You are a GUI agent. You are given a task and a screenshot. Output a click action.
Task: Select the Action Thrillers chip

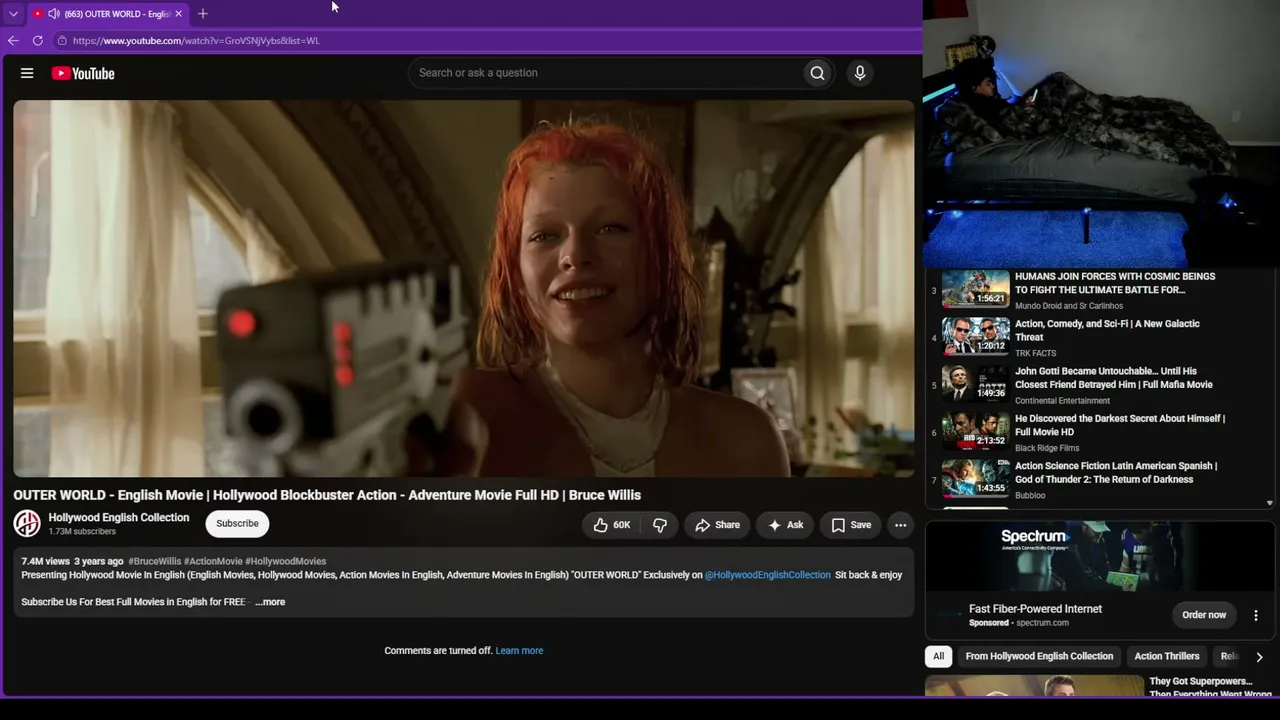[x=1166, y=656]
